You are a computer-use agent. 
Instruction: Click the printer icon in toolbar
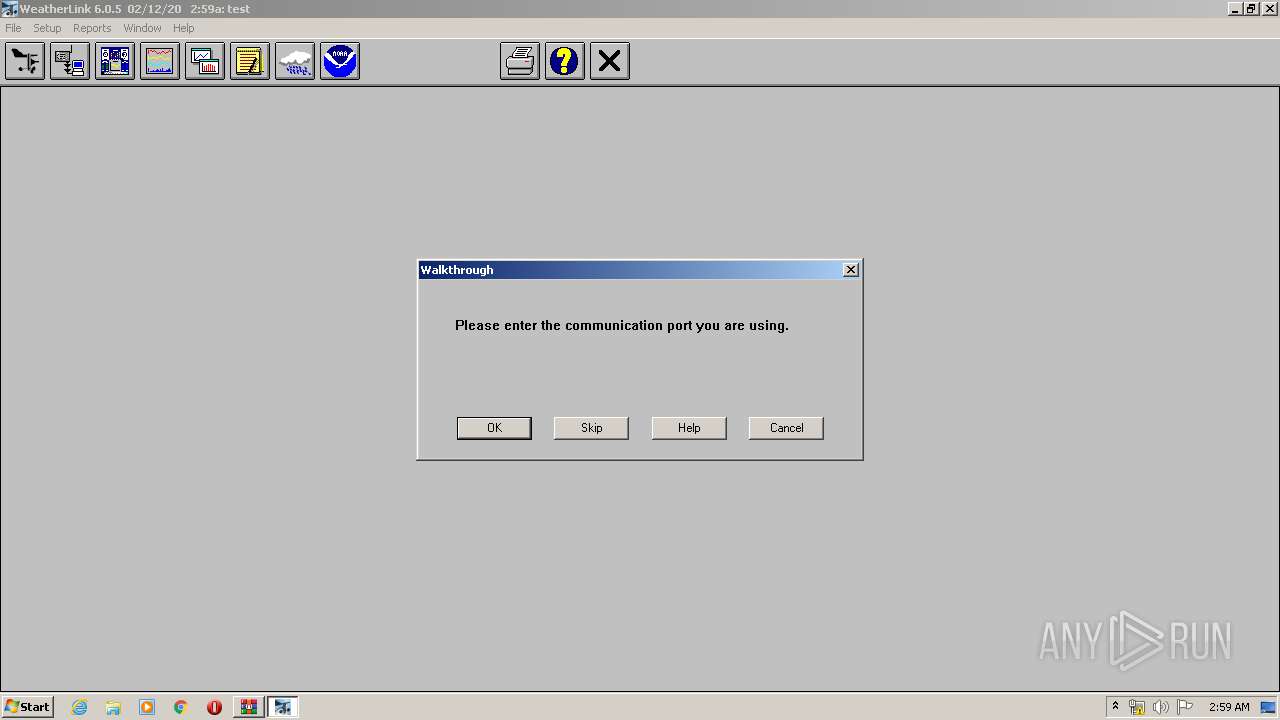coord(520,61)
